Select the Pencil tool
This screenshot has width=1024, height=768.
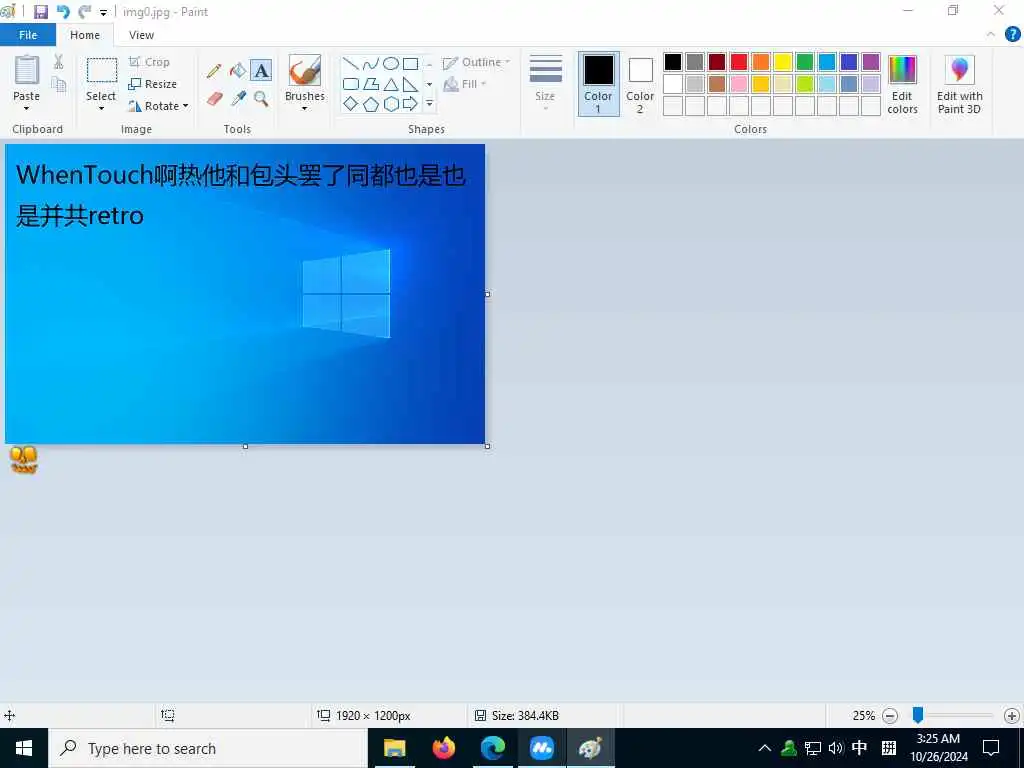click(214, 71)
